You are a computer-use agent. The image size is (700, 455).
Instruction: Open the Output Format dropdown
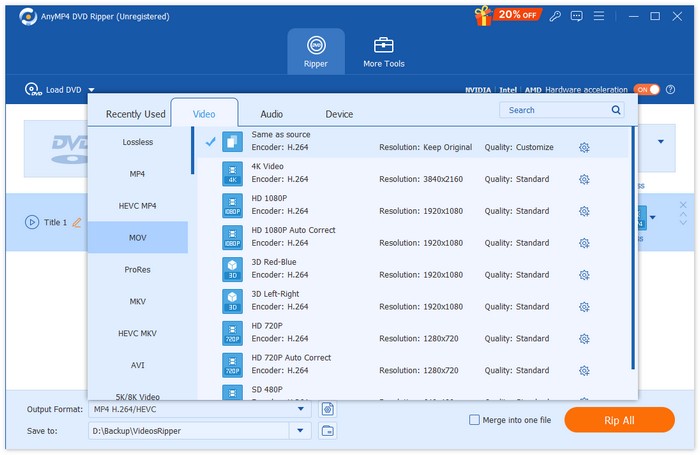(x=300, y=409)
